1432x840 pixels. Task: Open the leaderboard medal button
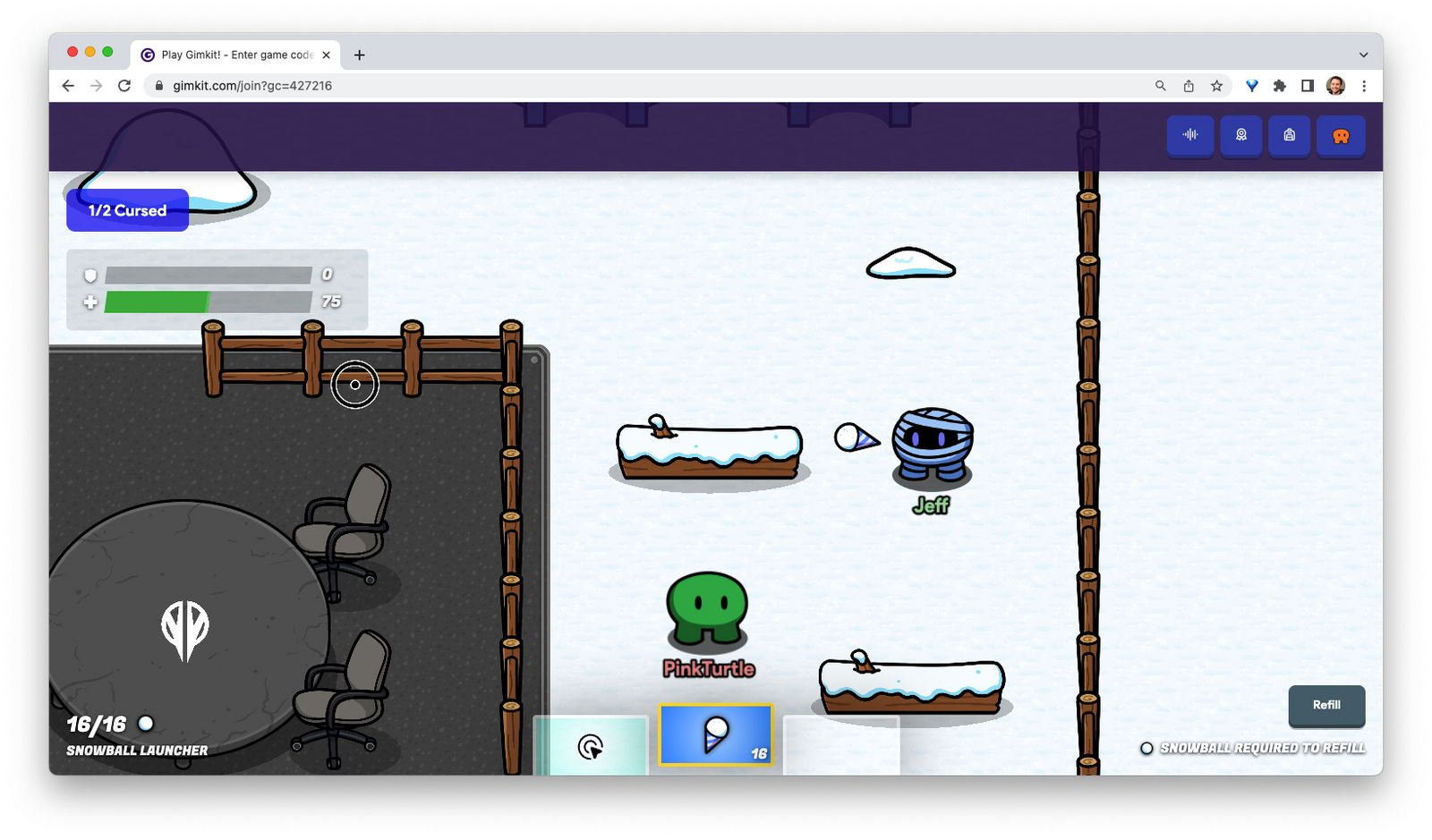pos(1241,136)
